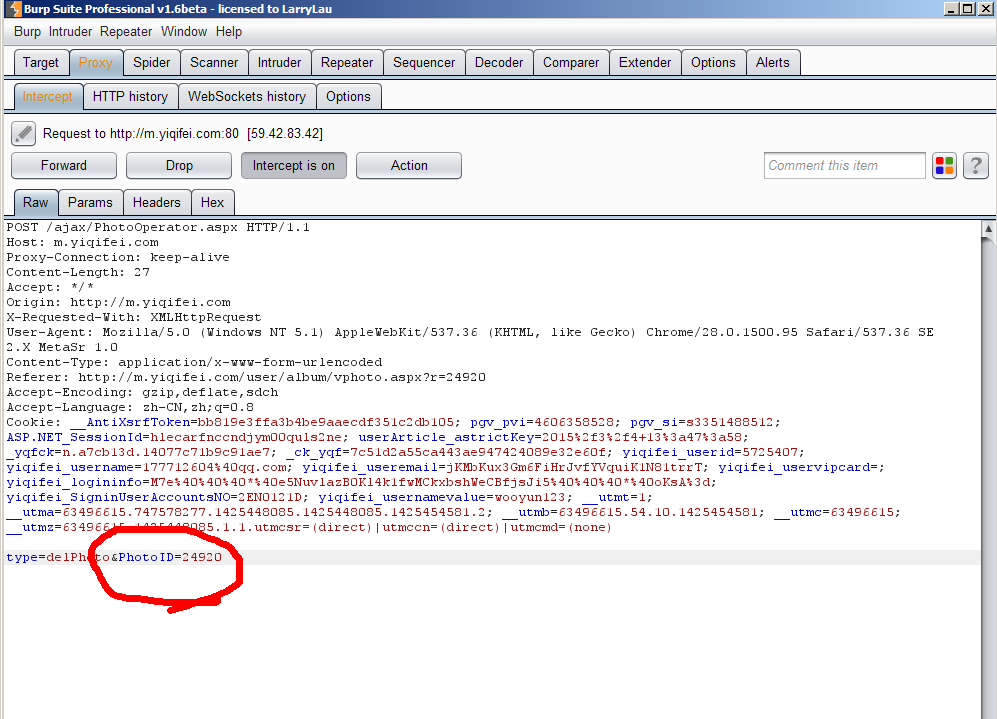Click the POST /ajax/PhotoOperator.aspx request line
Viewport: 997px width, 719px height.
[158, 227]
